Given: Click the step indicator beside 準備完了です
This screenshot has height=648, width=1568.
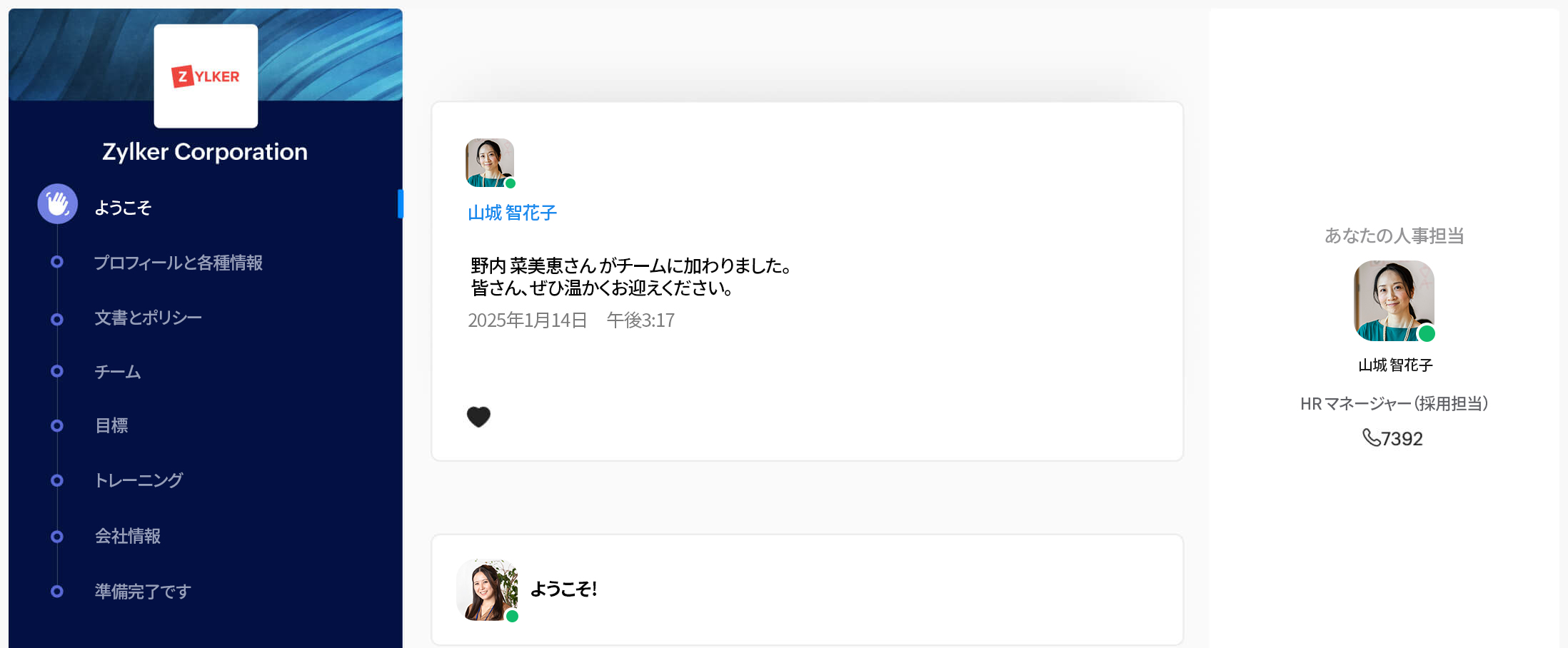Looking at the screenshot, I should click(x=56, y=590).
